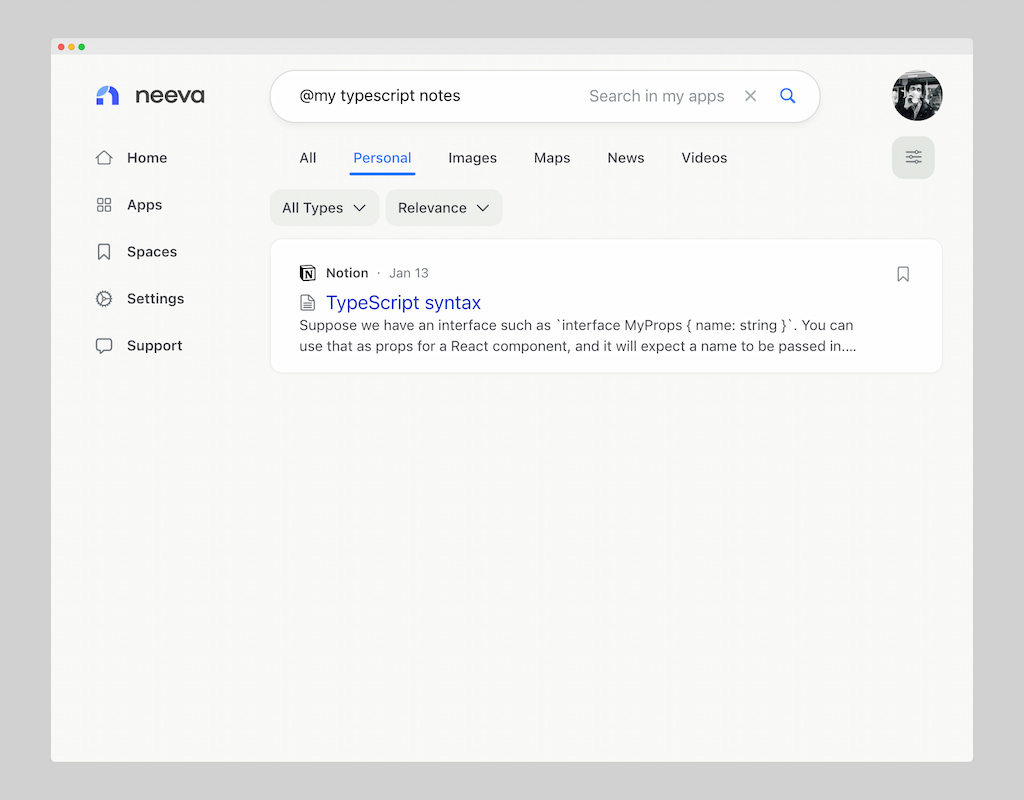
Task: Click the Notion source label
Action: tap(347, 273)
